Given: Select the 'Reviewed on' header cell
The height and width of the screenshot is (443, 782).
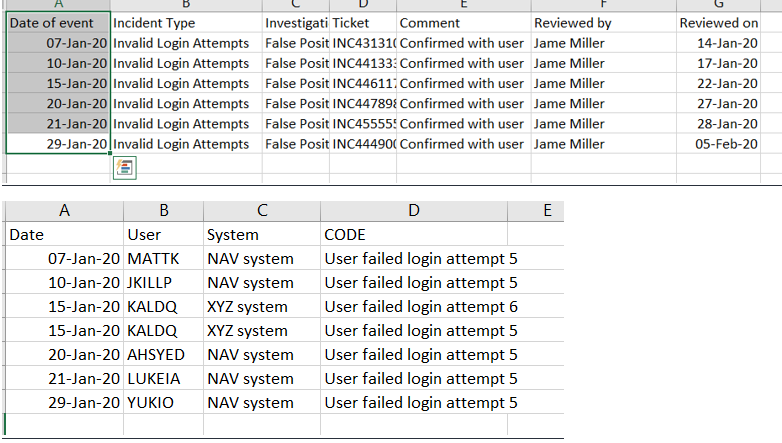Looking at the screenshot, I should pos(718,23).
